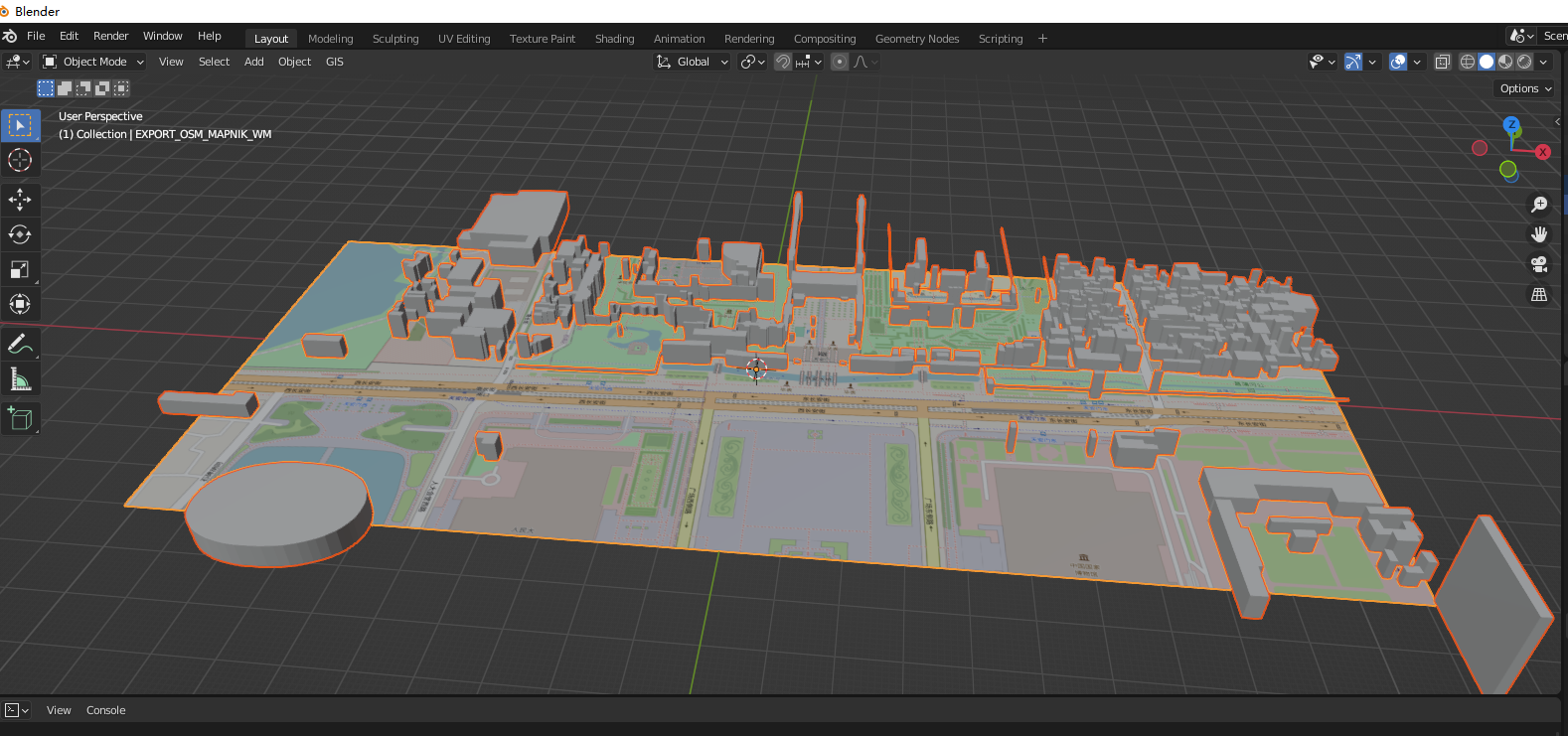Viewport: 1568px width, 736px height.
Task: Open the Global transform orientation dropdown
Action: coord(693,62)
